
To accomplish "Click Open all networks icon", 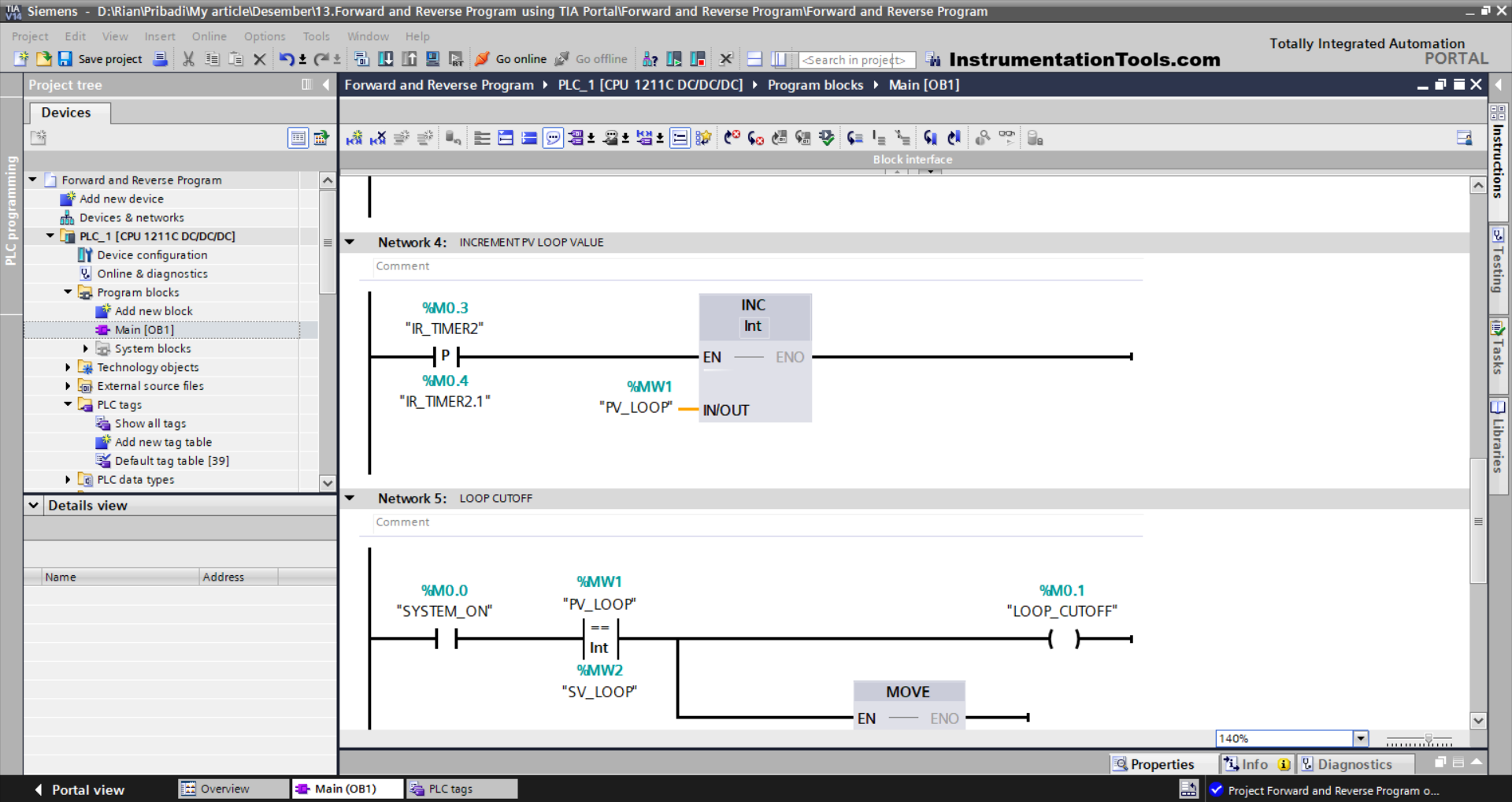I will [x=506, y=138].
